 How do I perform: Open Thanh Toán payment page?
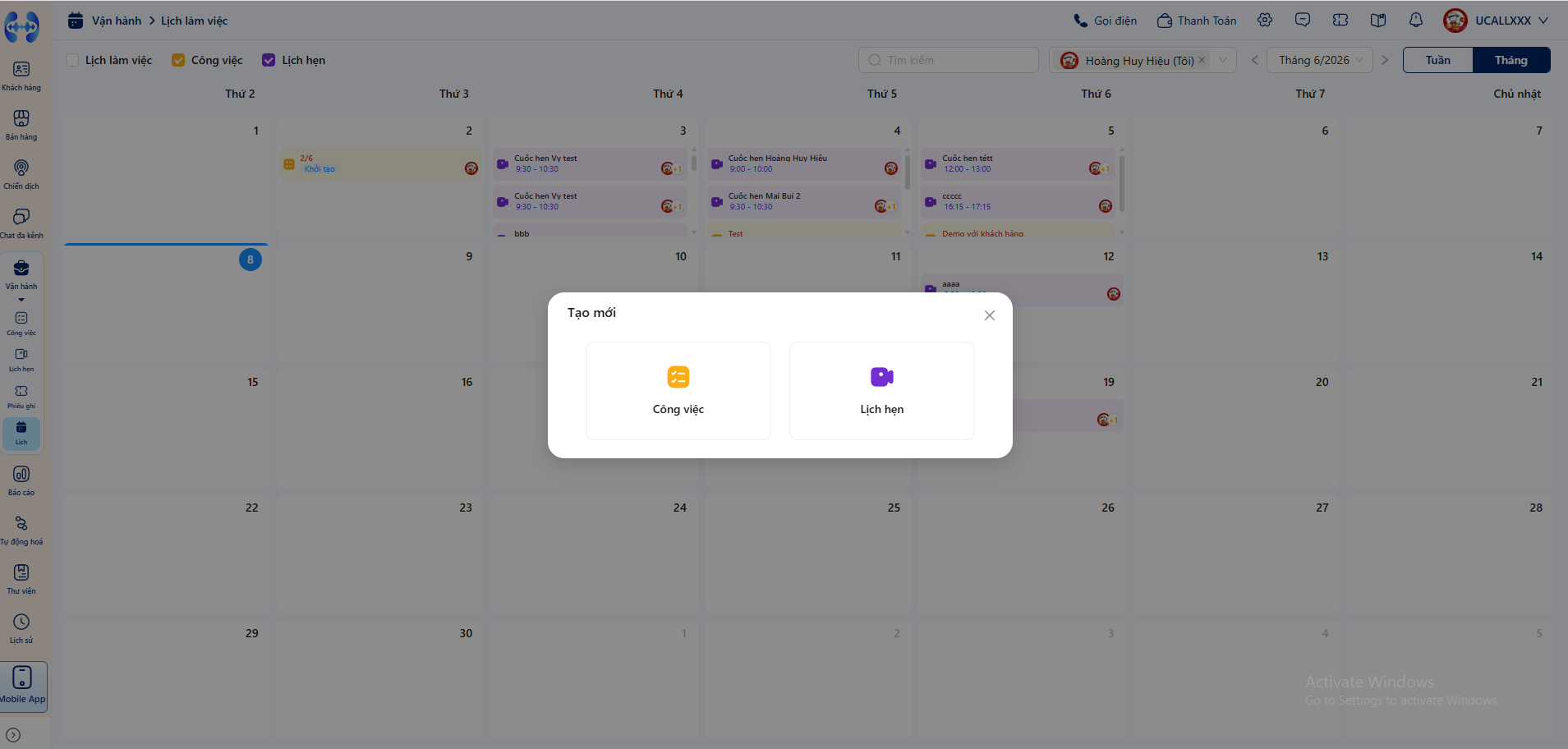click(1197, 21)
